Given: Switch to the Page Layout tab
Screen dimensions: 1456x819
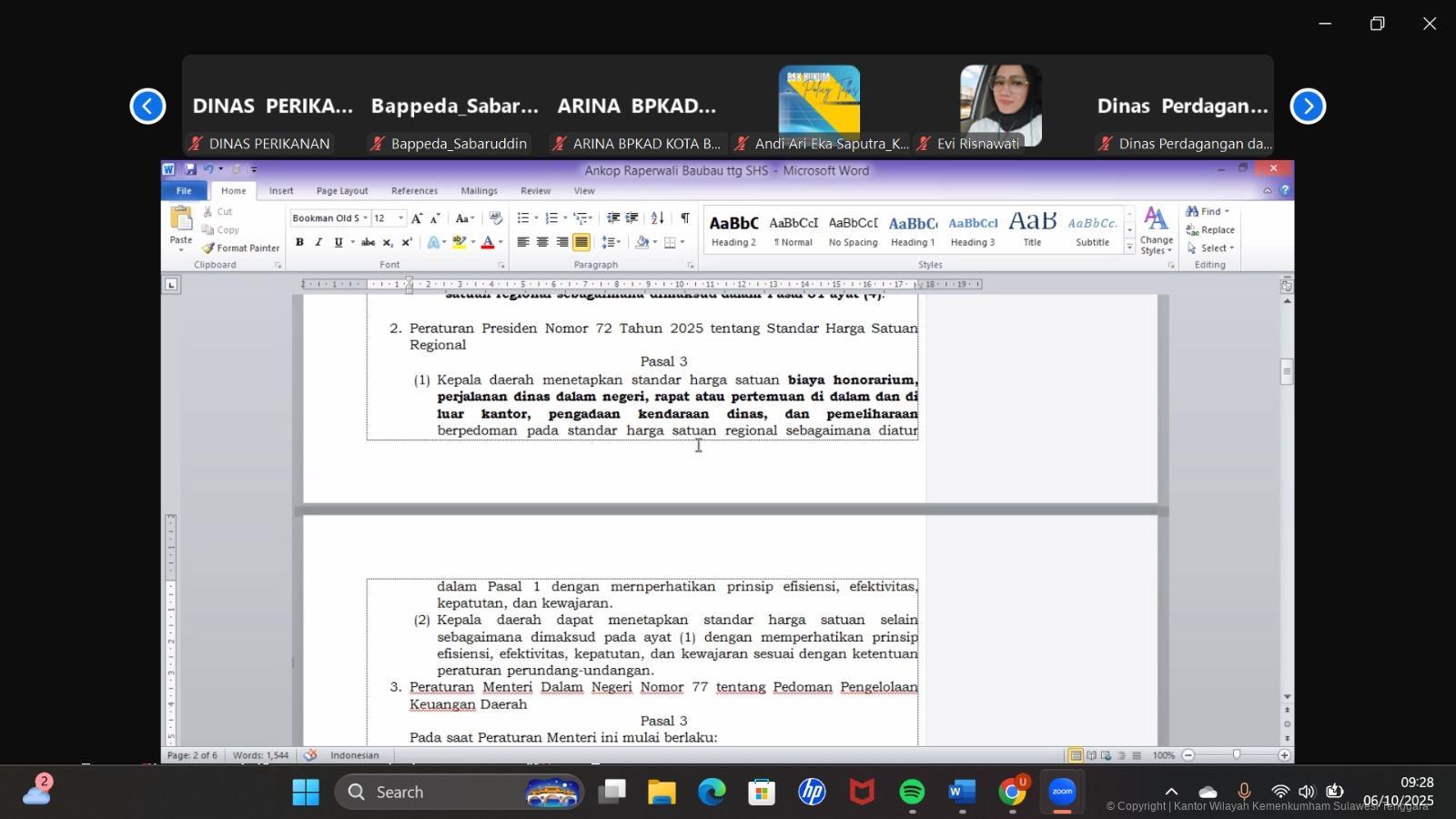Looking at the screenshot, I should pyautogui.click(x=341, y=191).
